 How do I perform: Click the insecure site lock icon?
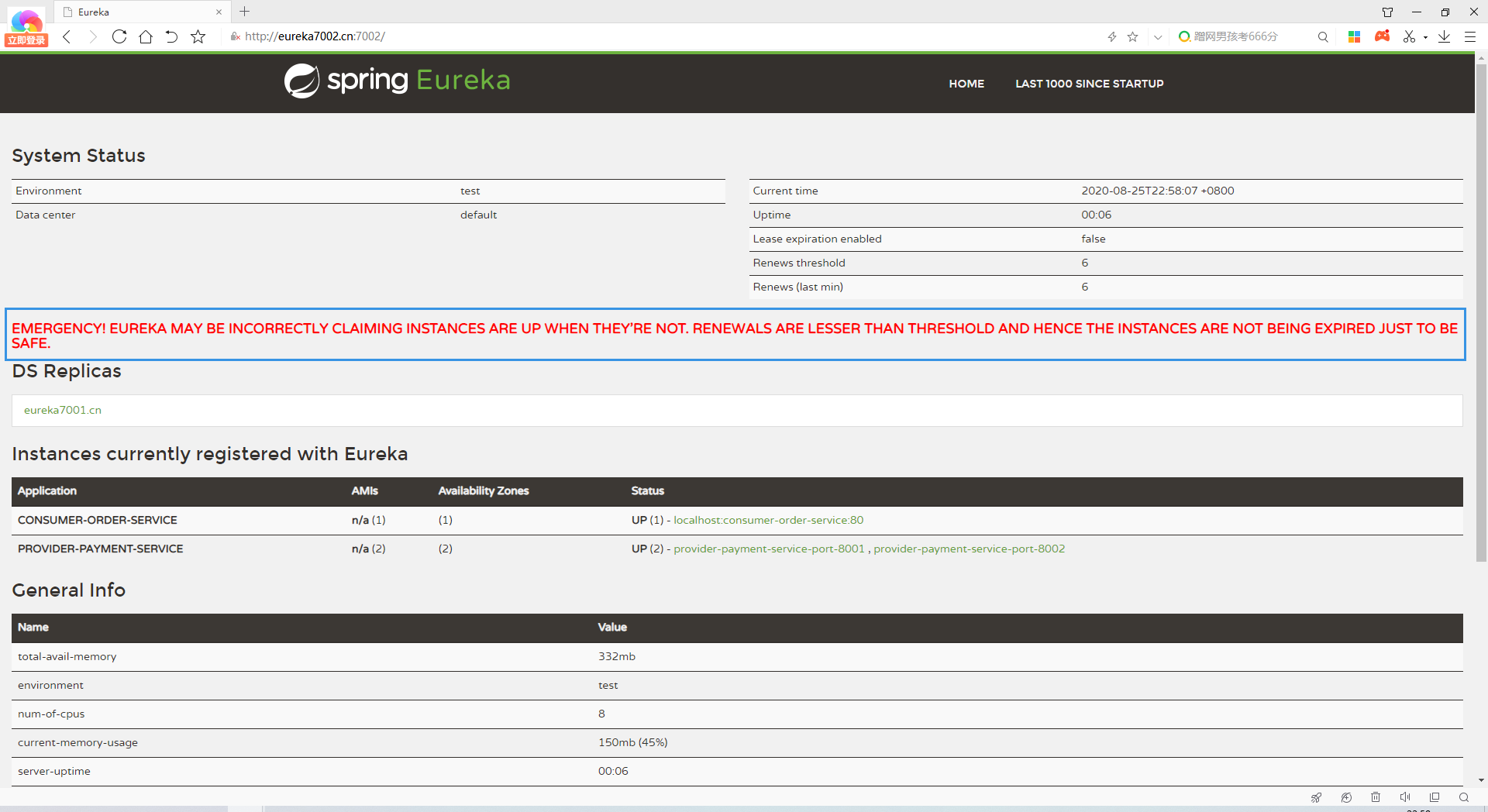point(236,36)
